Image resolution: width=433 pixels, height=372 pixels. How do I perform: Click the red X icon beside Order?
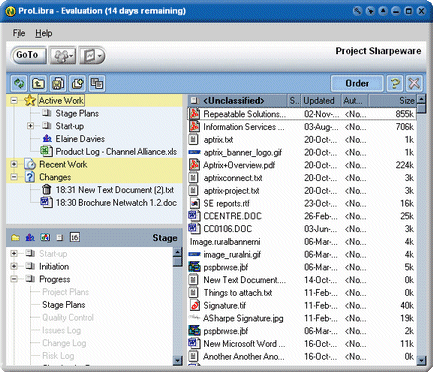[x=414, y=83]
